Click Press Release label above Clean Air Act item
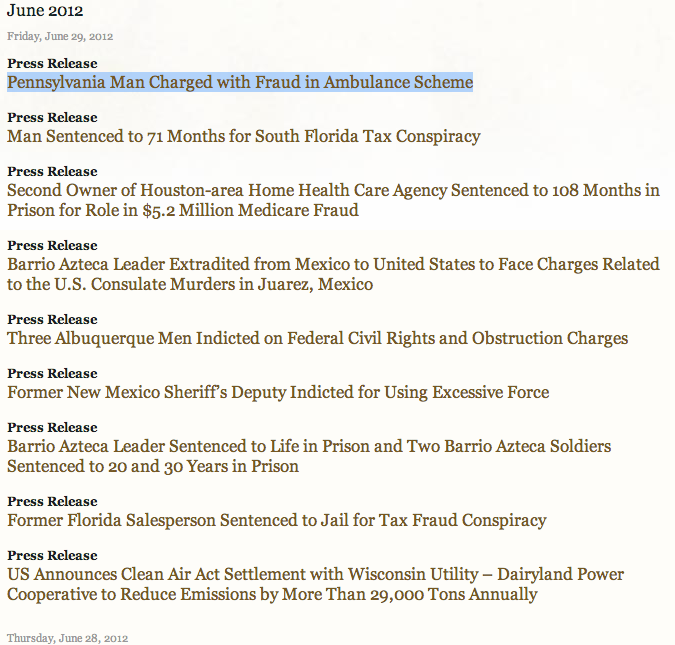 (52, 555)
